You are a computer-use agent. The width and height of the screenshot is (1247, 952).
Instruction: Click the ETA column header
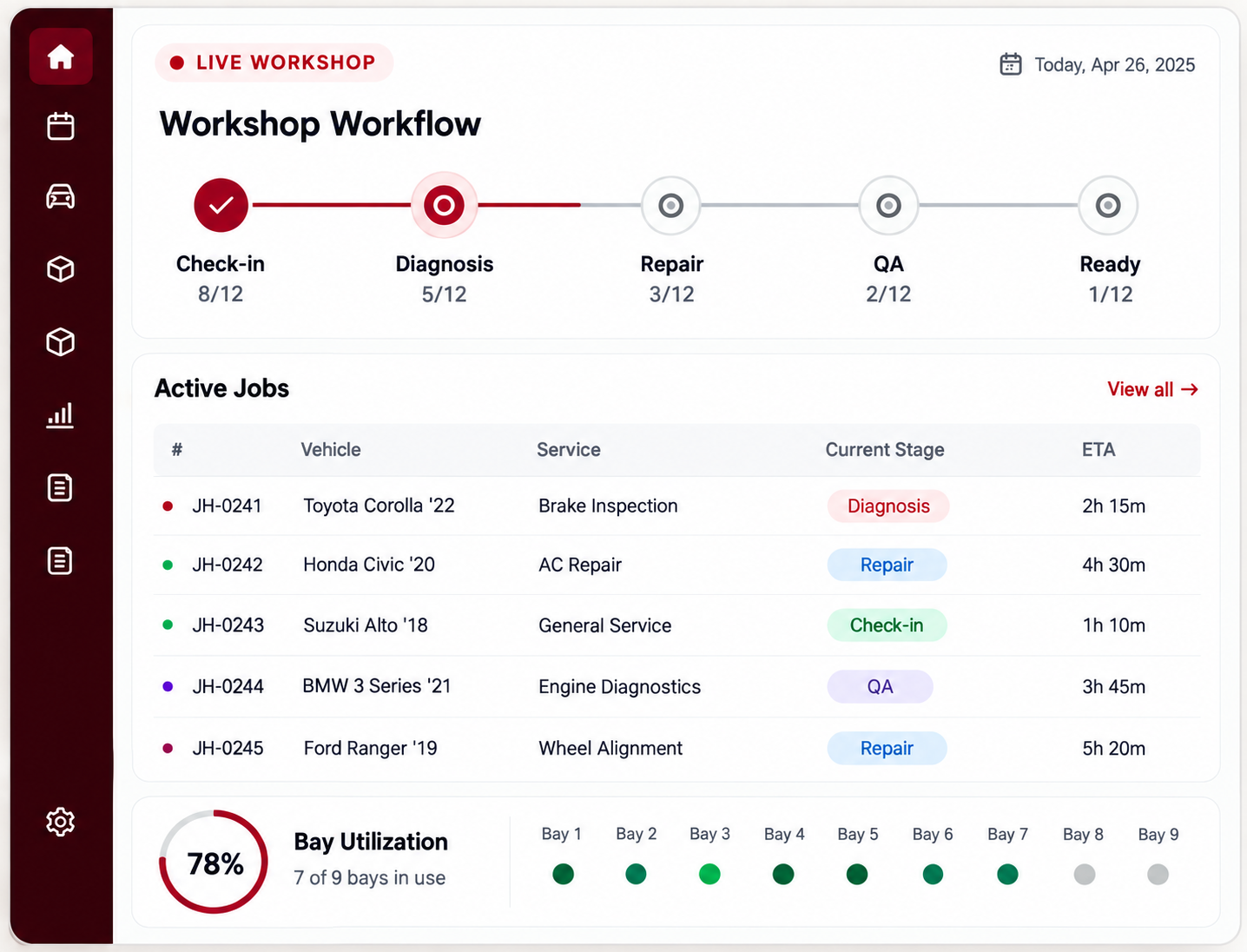pos(1099,450)
